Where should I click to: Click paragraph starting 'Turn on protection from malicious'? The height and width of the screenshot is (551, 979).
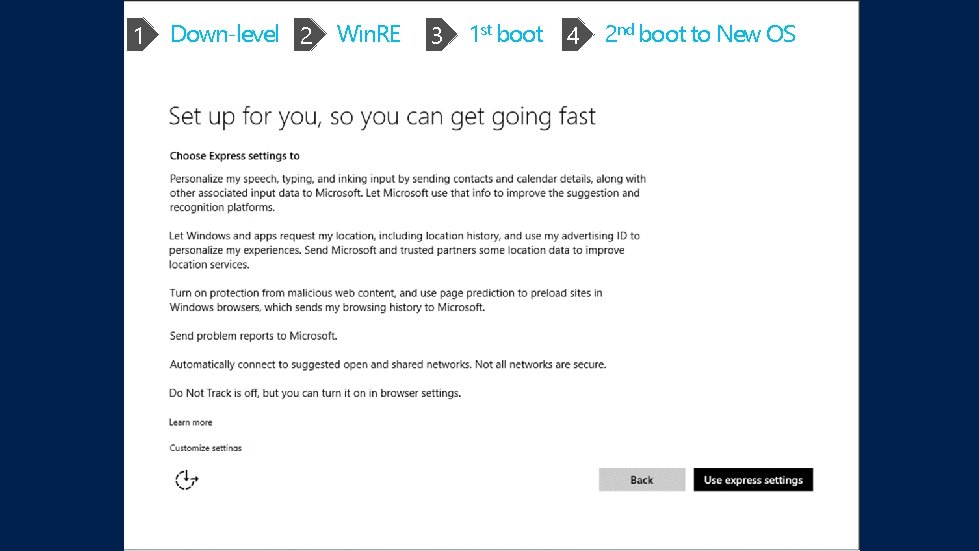click(x=386, y=300)
